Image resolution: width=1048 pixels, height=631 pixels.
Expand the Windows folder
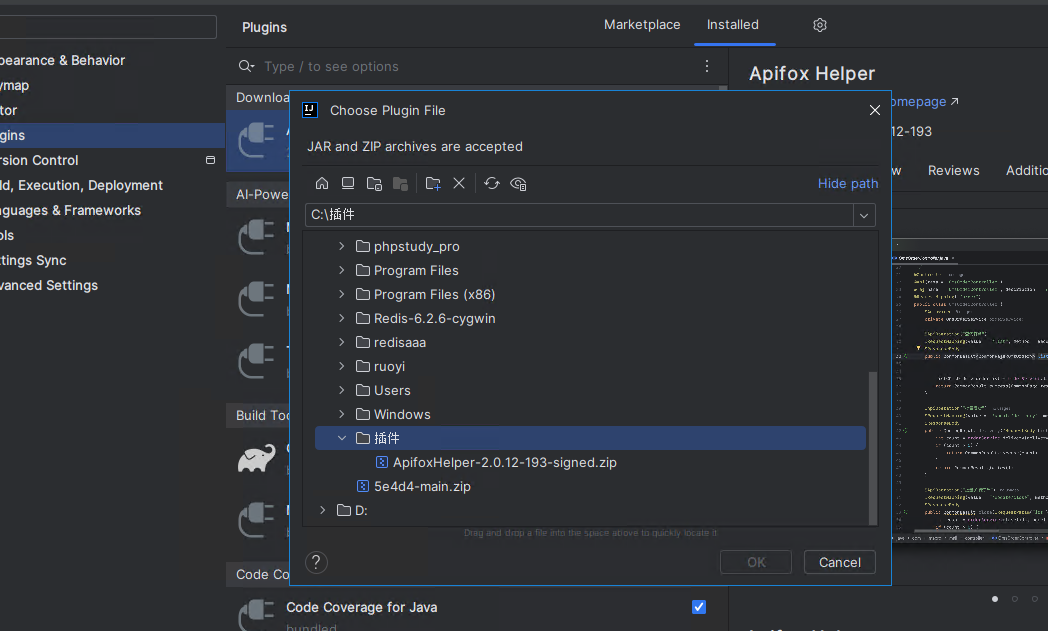coord(342,414)
